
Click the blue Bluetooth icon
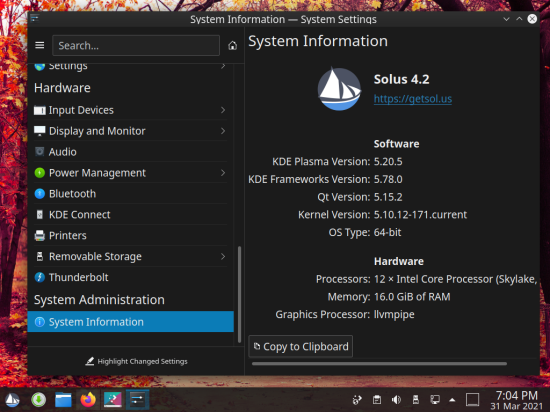click(40, 194)
